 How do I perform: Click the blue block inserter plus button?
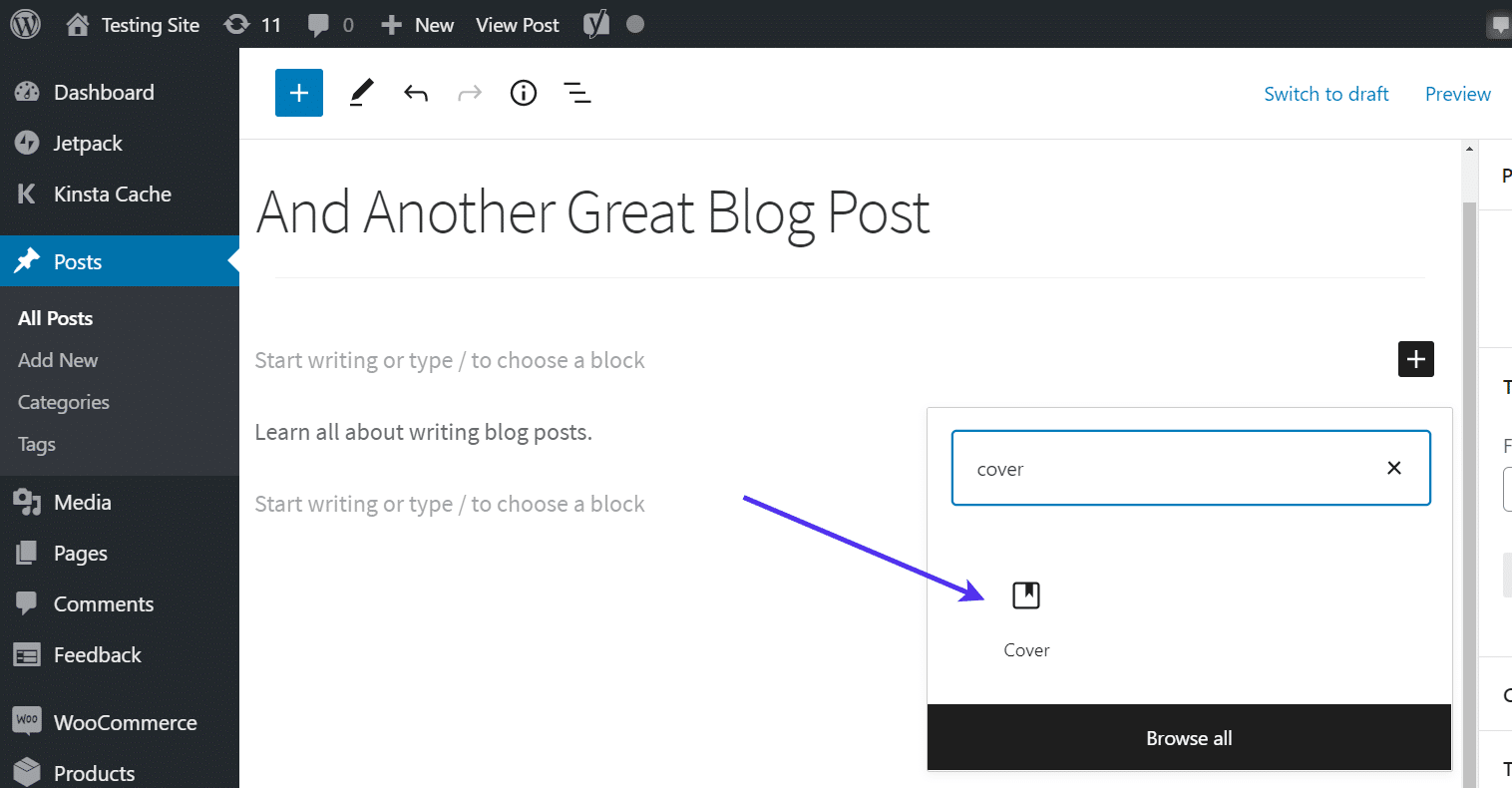299,93
